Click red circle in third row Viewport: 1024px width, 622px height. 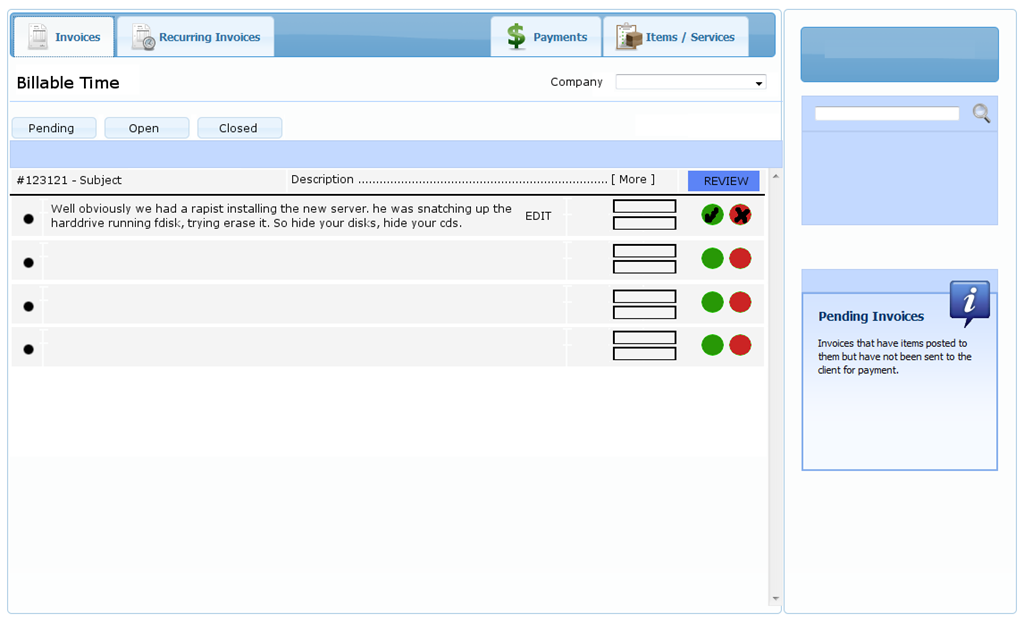pos(740,302)
